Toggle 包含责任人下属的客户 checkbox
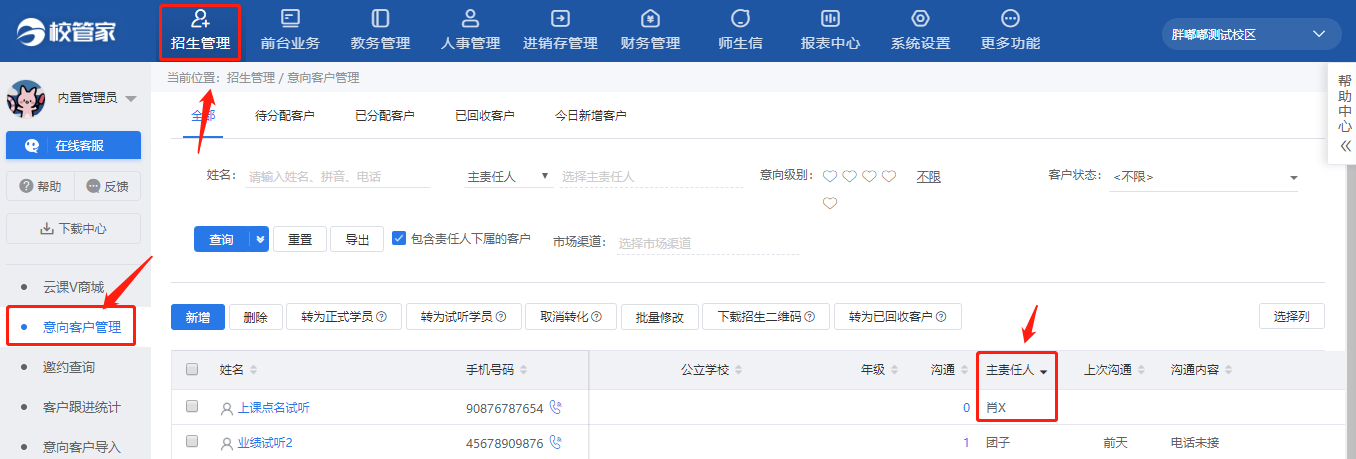Screen dimensions: 1356x459 pos(399,238)
